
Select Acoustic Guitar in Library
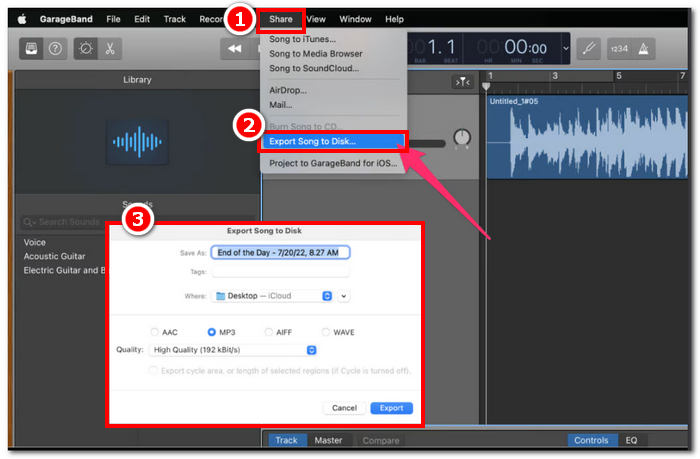click(54, 256)
